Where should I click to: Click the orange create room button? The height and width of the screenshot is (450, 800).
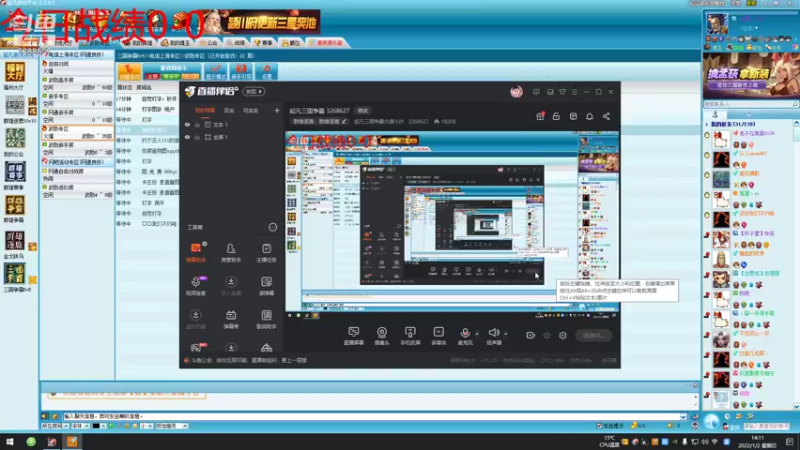tap(129, 72)
